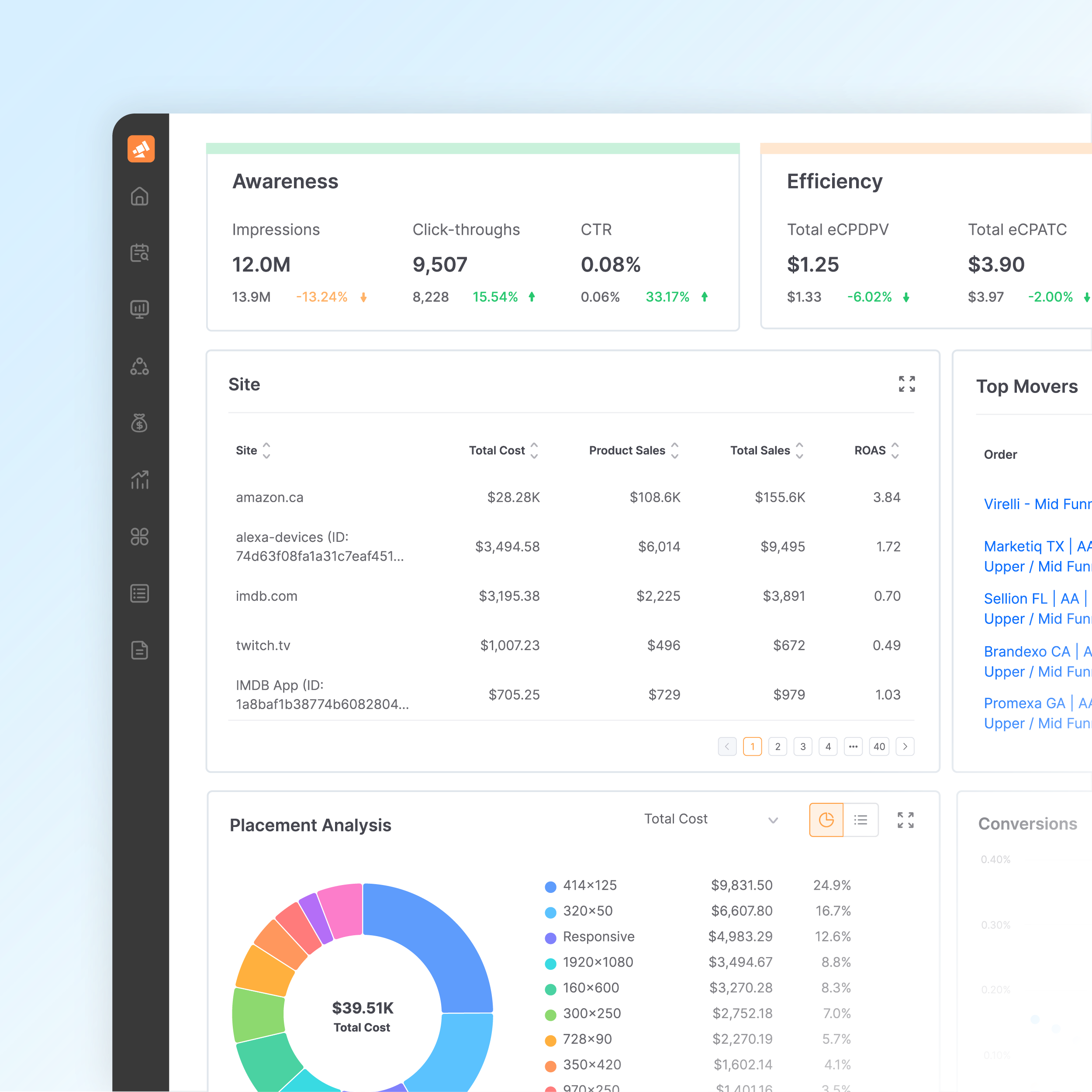
Task: Go to page 2 of Site table
Action: [x=778, y=747]
